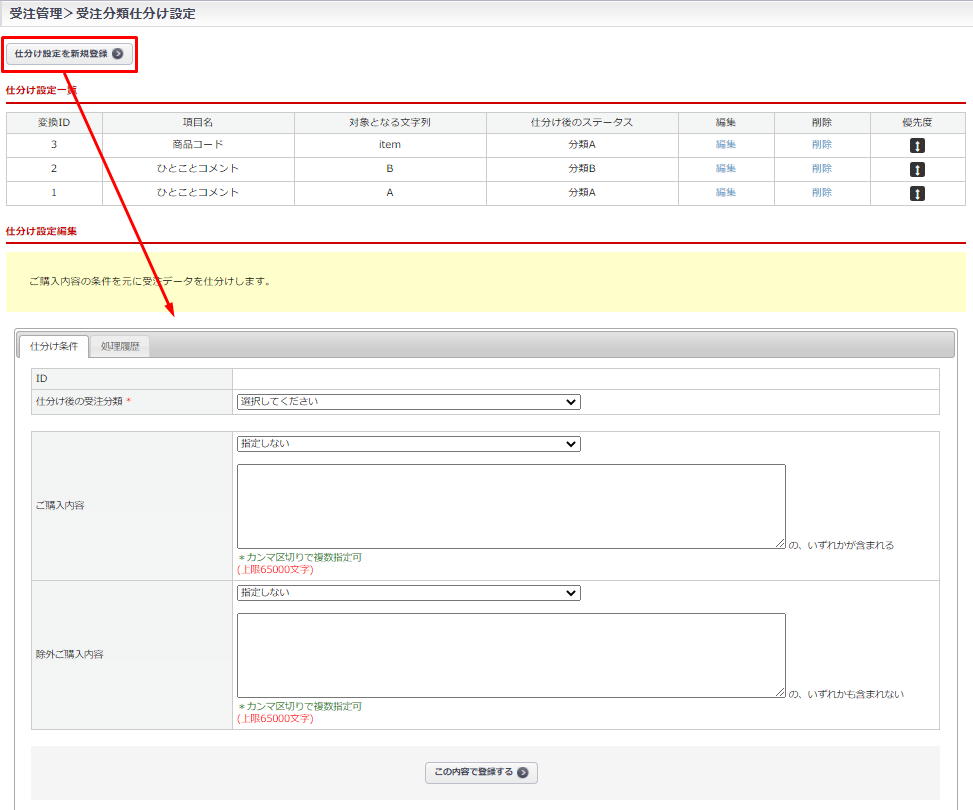The image size is (973, 810).
Task: Click priority sort icon for ID 1 row
Action: point(917,193)
